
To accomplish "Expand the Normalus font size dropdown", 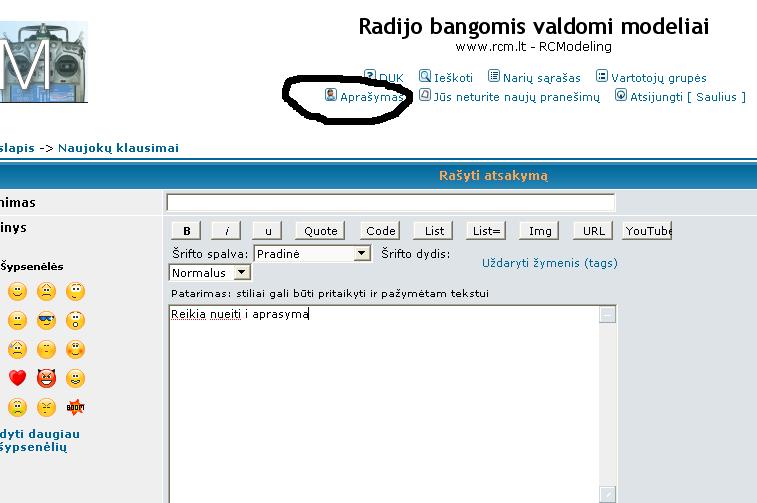I will 241,272.
